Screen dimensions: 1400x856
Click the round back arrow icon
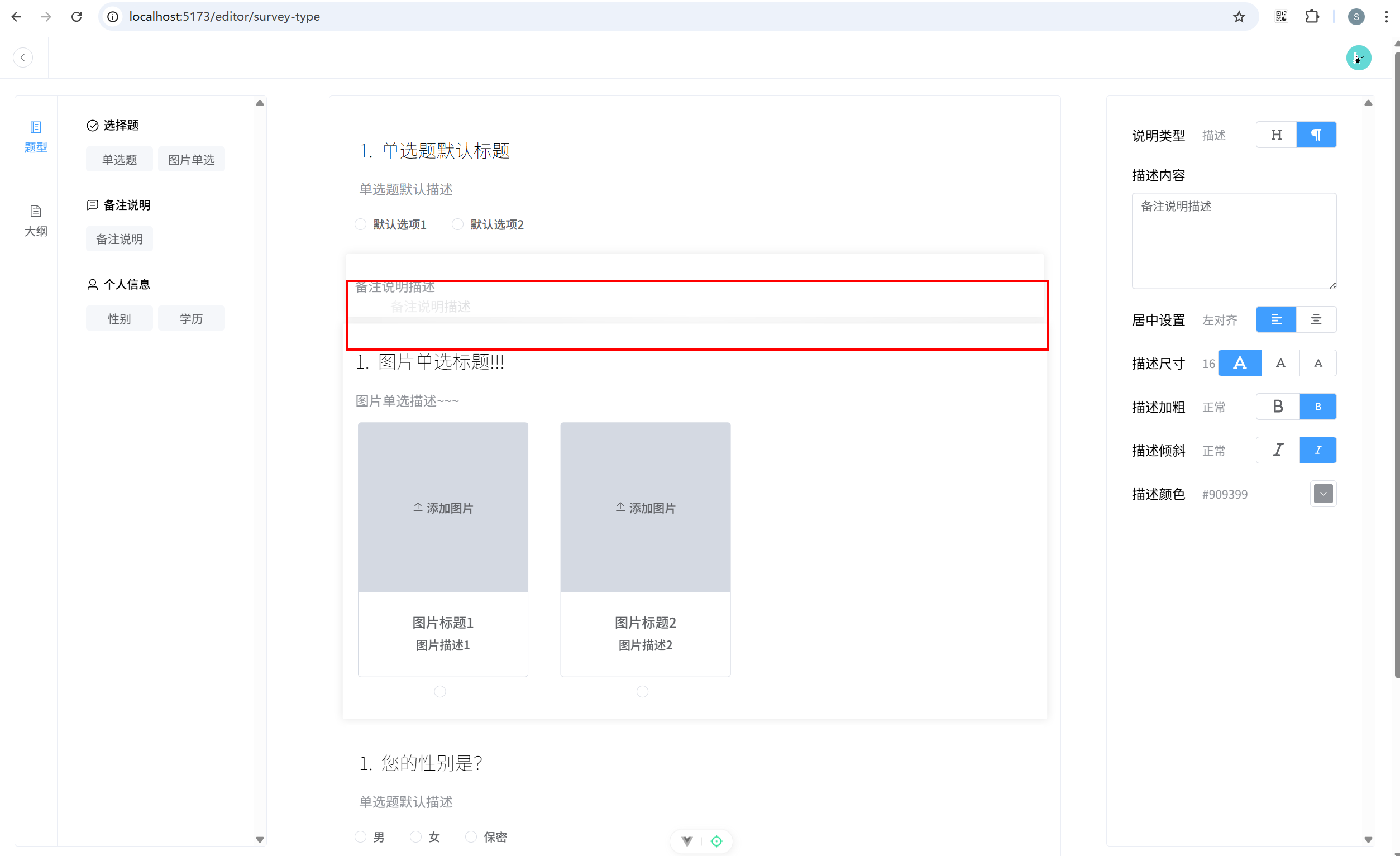point(23,58)
